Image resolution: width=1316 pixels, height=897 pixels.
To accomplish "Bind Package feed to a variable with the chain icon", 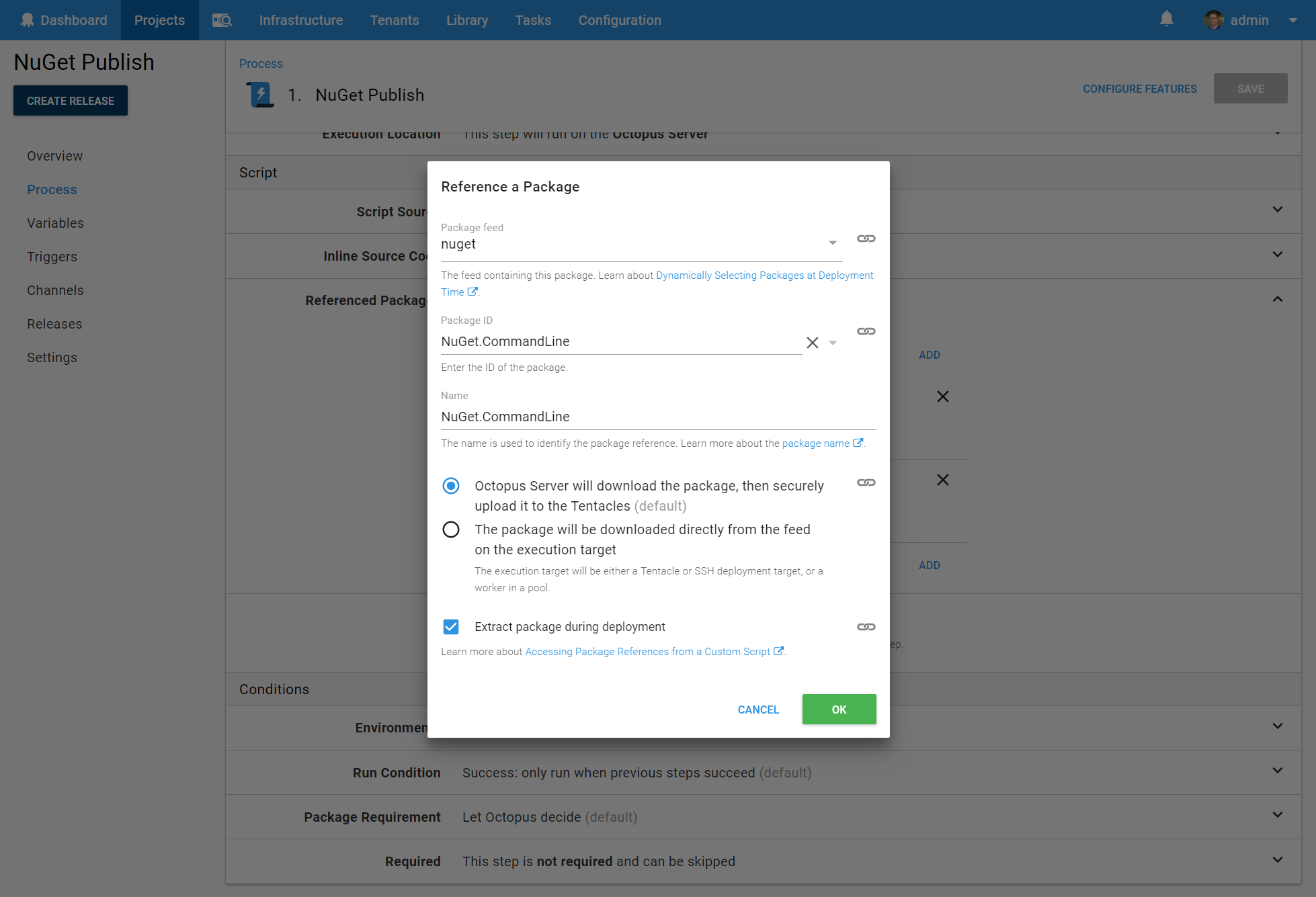I will point(866,239).
